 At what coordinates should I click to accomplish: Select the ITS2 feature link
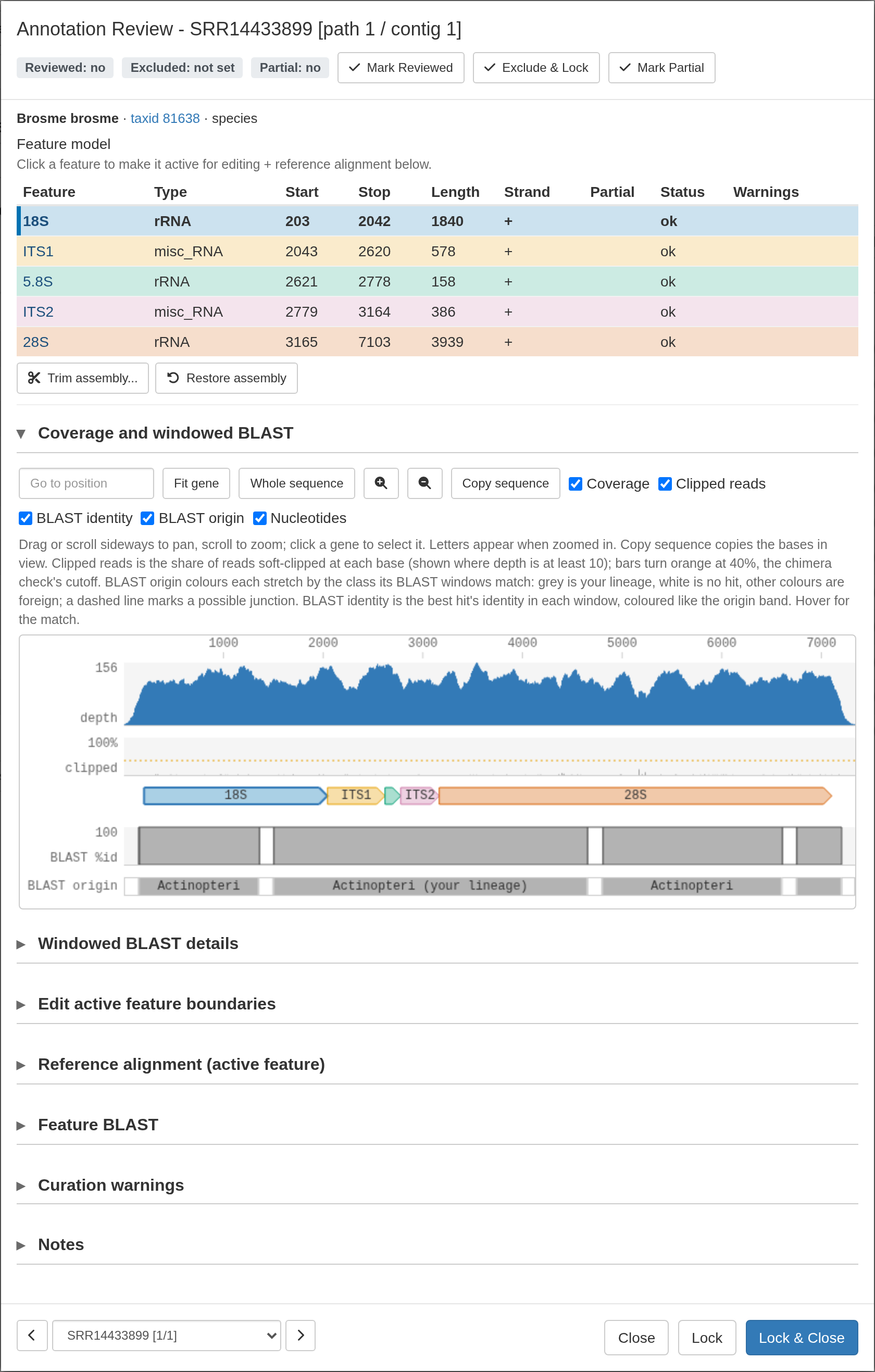(38, 311)
